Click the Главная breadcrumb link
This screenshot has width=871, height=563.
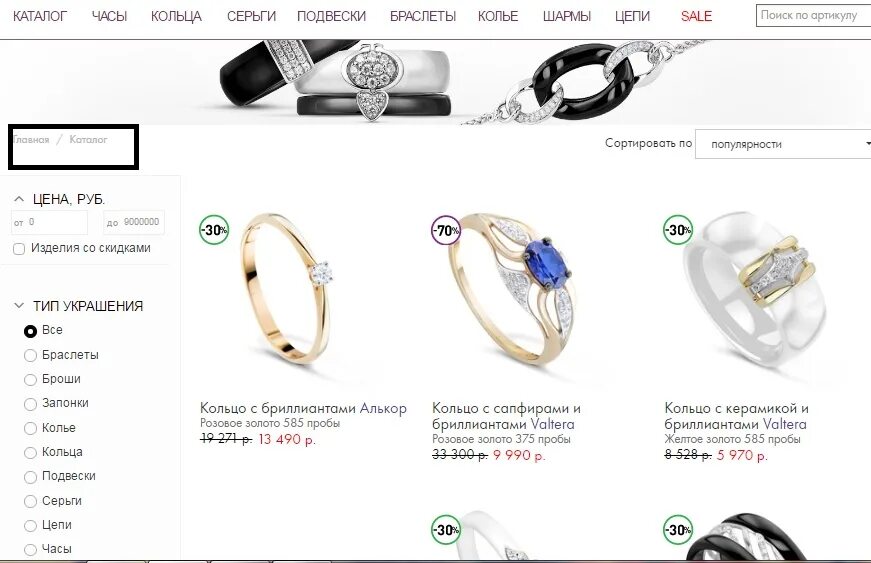click(x=31, y=139)
